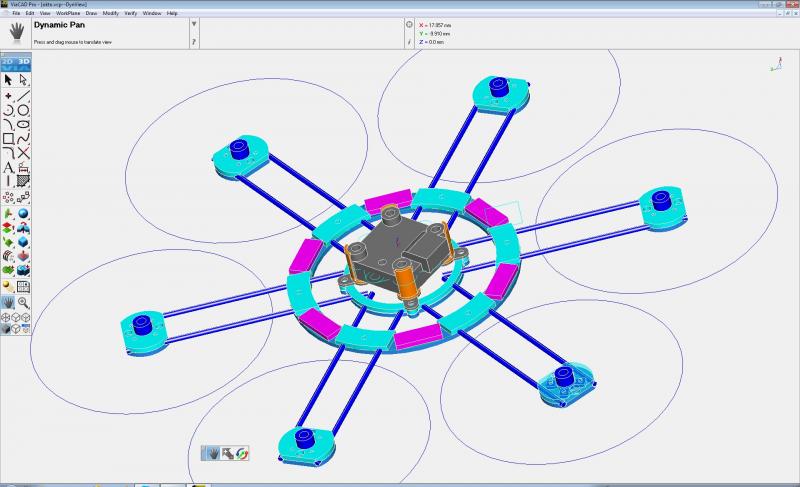Click the circle icon beside the X coordinate
The width and height of the screenshot is (800, 487).
coord(409,24)
